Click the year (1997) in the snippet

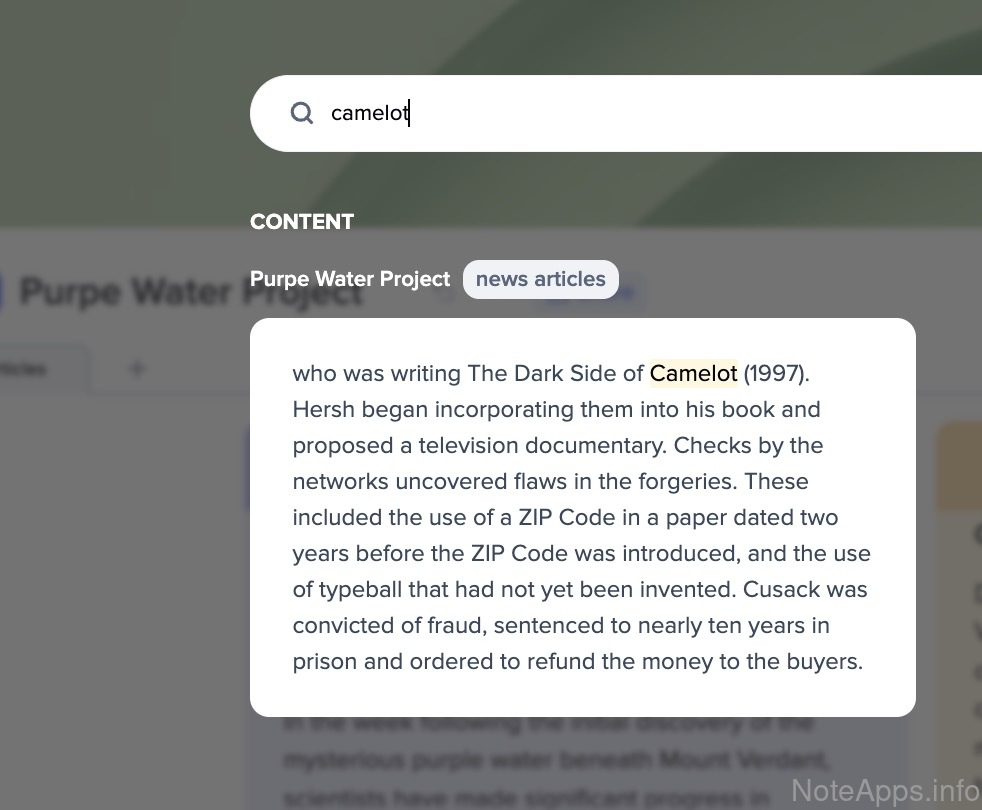point(776,373)
